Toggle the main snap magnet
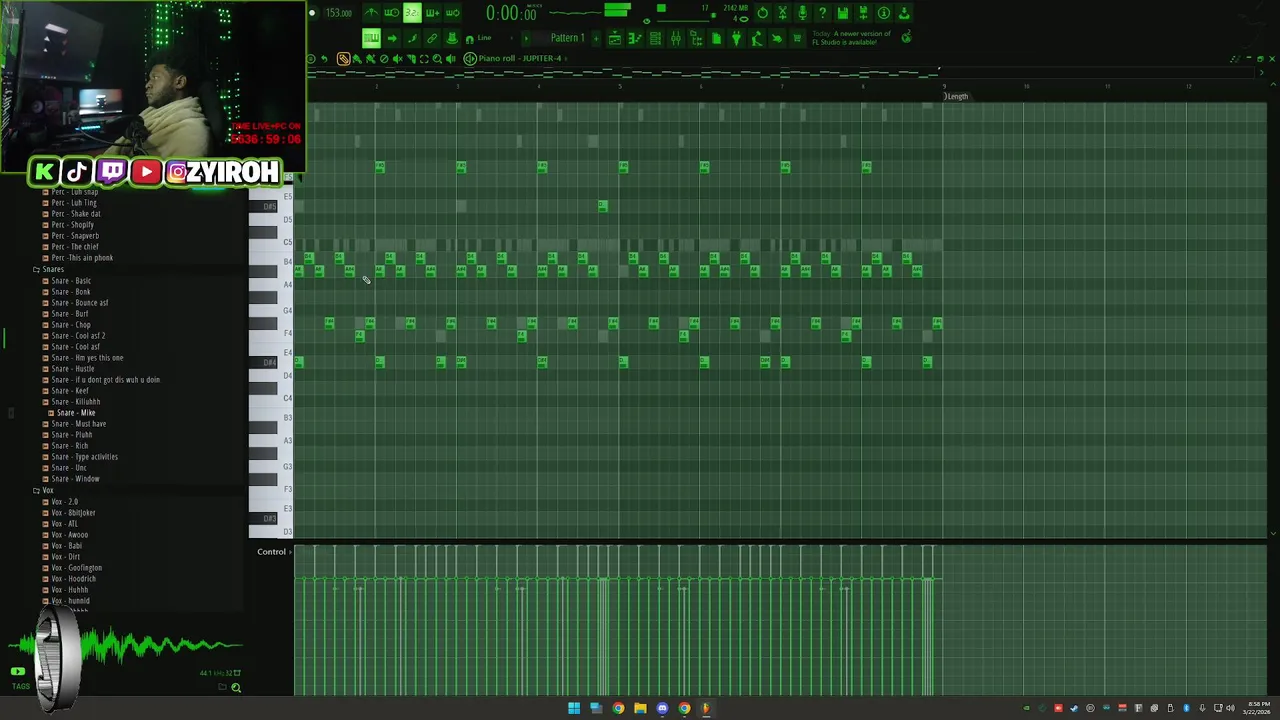This screenshot has height=720, width=1280. coord(469,38)
